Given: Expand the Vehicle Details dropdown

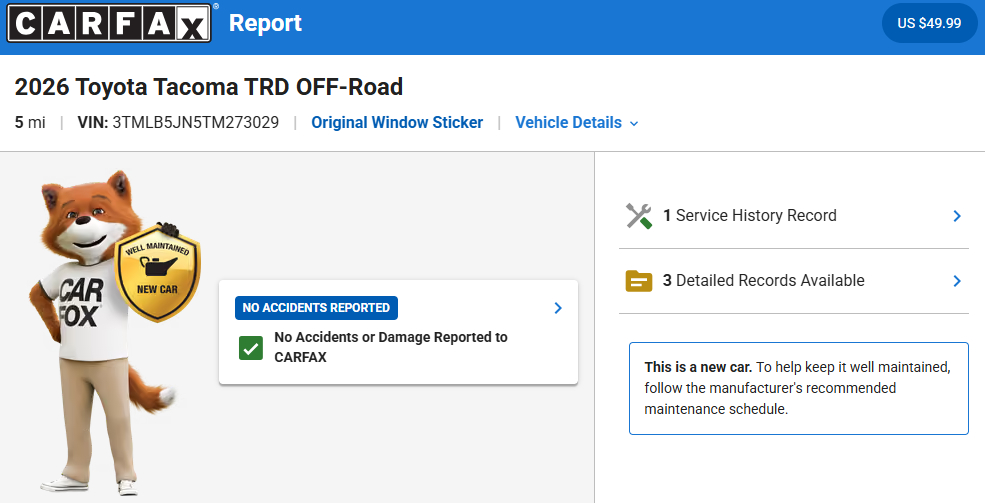Looking at the screenshot, I should pos(577,122).
